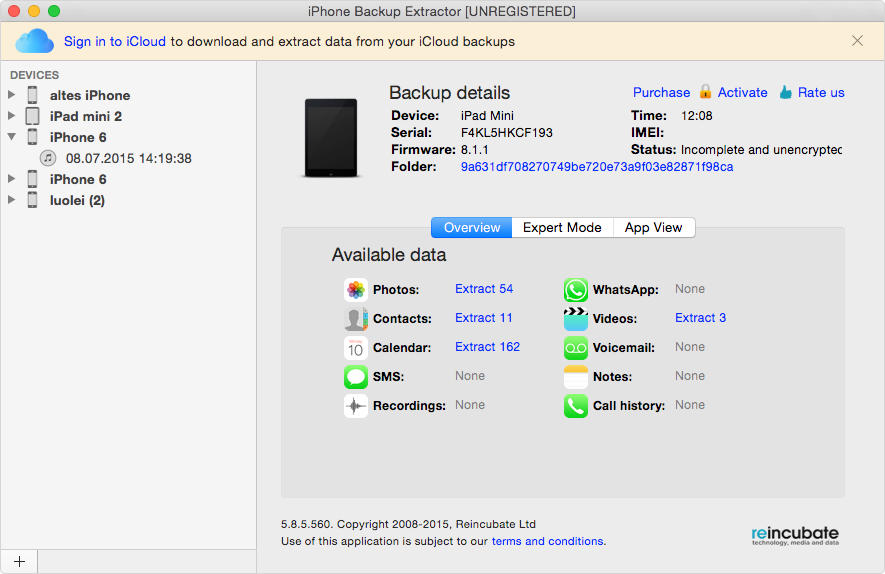The image size is (885, 574).
Task: Click Extract 11 for Contacts
Action: pos(483,318)
